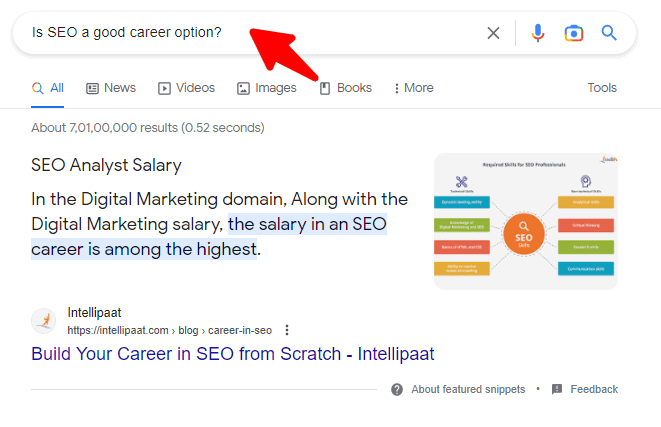
Task: Open the three-dot menu beside Intellipaat URL
Action: 287,330
